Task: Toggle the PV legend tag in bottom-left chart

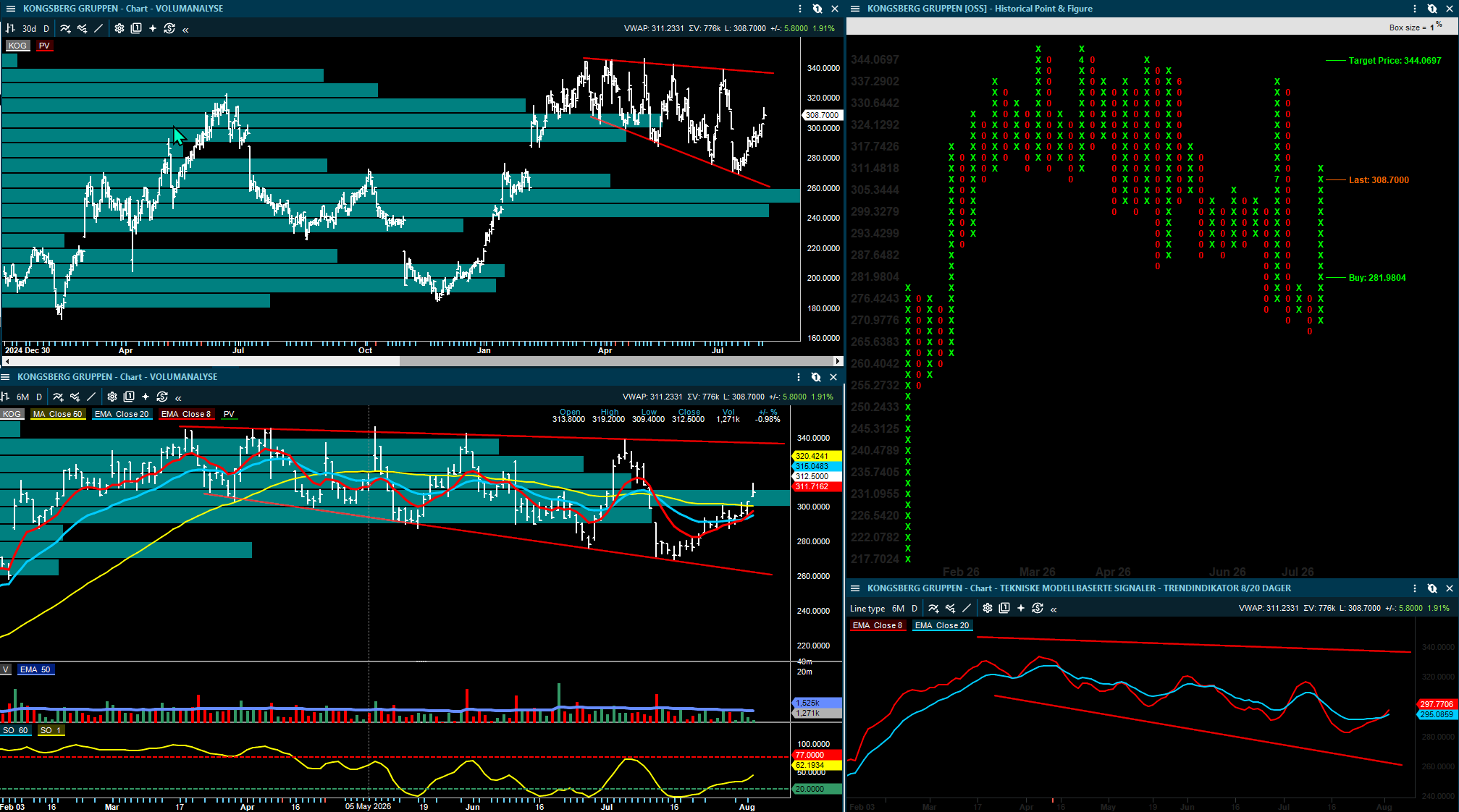Action: pos(229,414)
